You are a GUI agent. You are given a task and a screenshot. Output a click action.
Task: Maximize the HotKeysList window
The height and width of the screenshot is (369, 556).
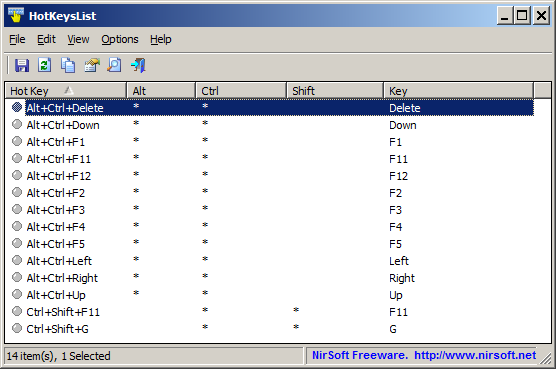522,16
